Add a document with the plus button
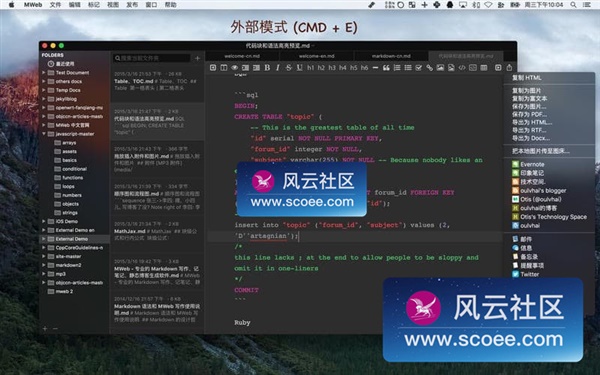 tap(197, 58)
